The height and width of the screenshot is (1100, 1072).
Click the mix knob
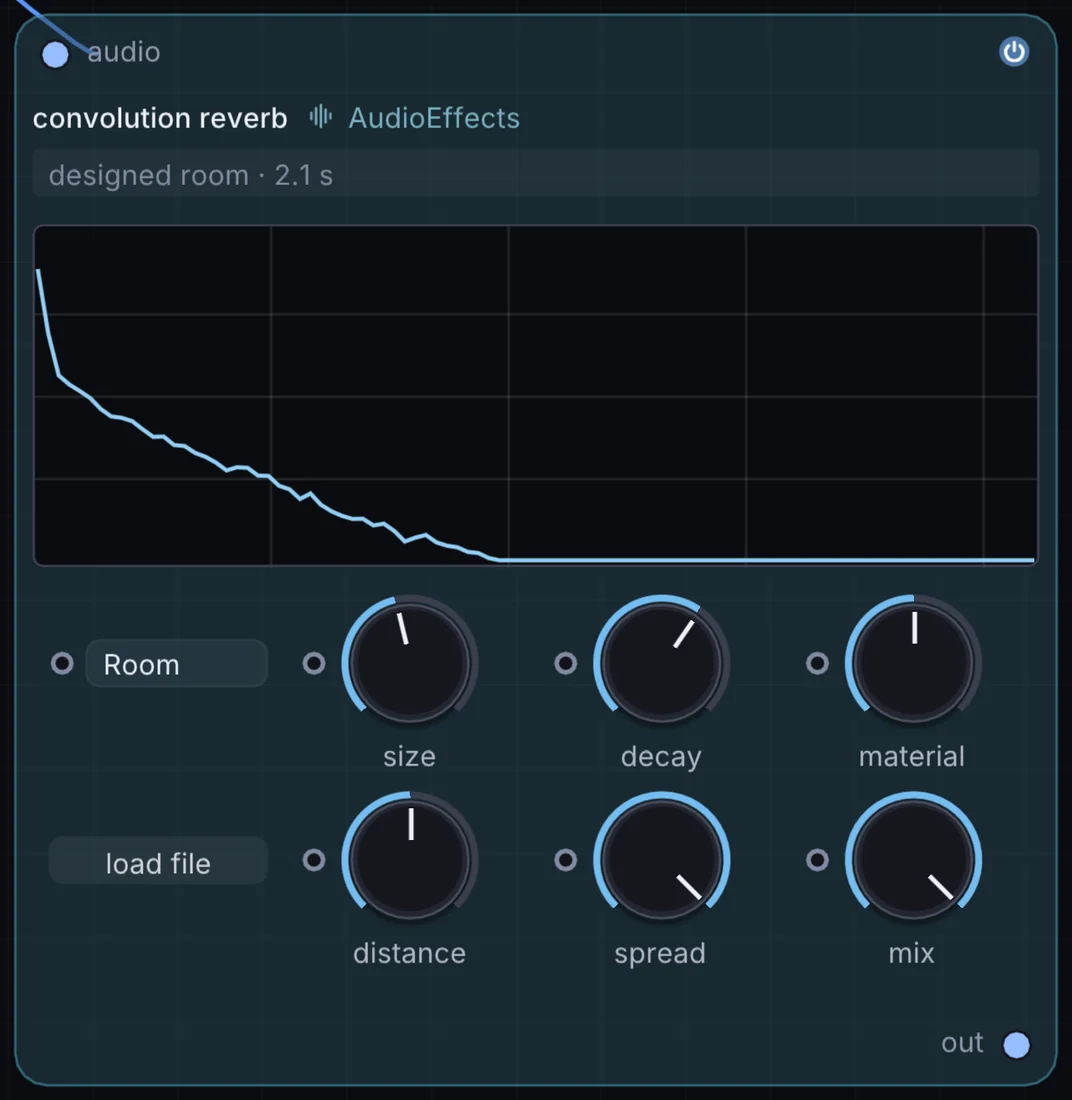[913, 860]
